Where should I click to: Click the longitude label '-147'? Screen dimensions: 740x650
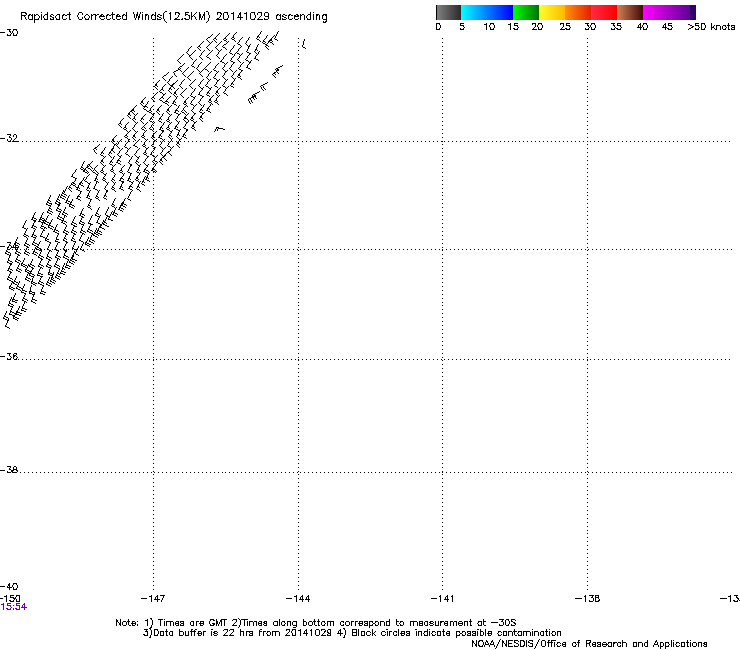click(x=153, y=599)
